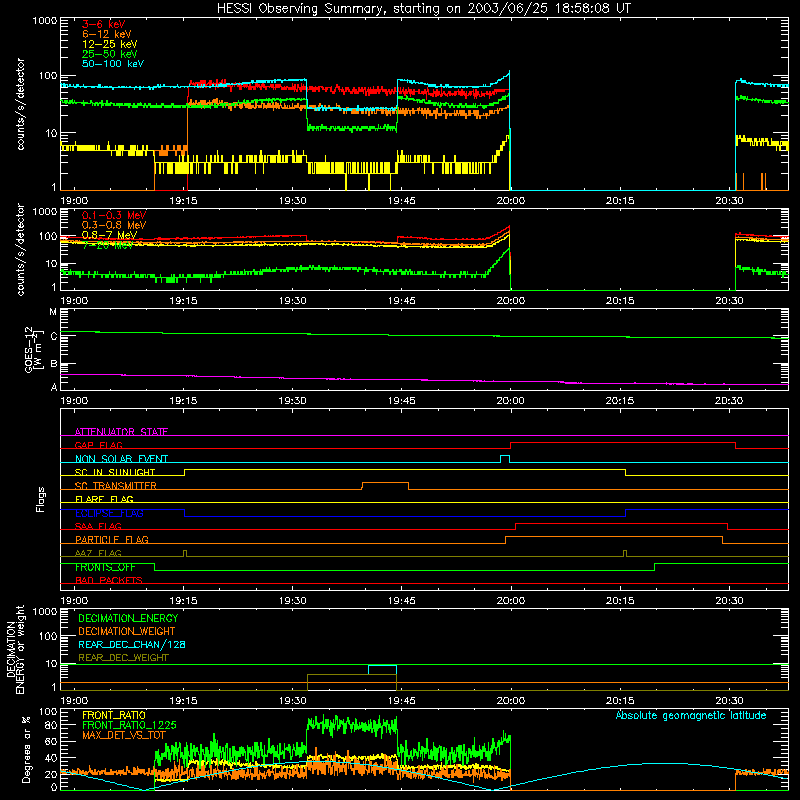800x800 pixels.
Task: Select the 'BAD_PACKETS' flag label
Action: 109,580
